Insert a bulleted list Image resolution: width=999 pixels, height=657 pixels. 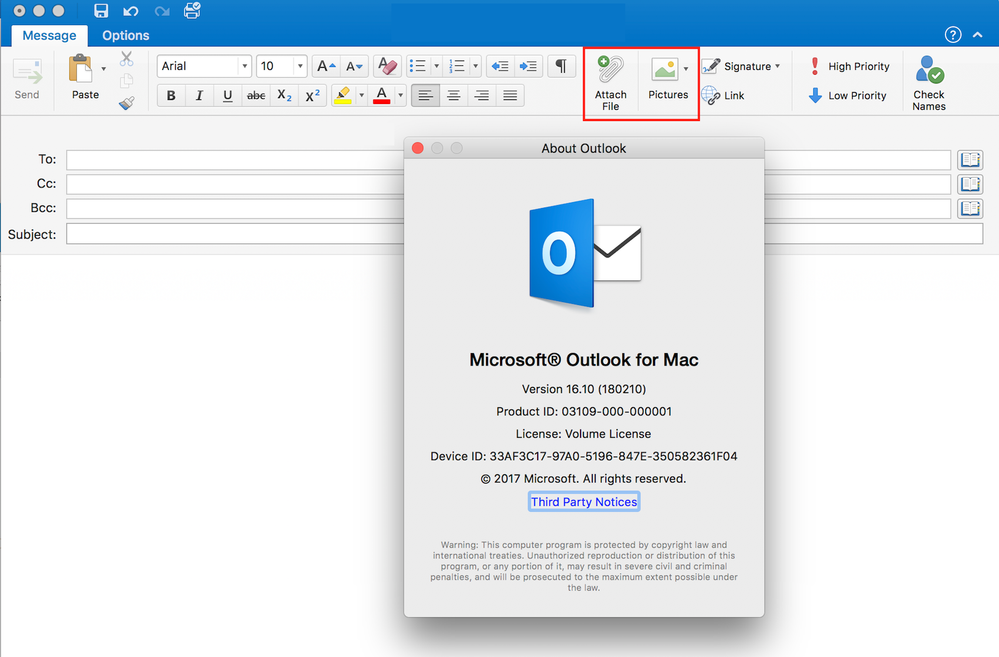click(x=418, y=66)
